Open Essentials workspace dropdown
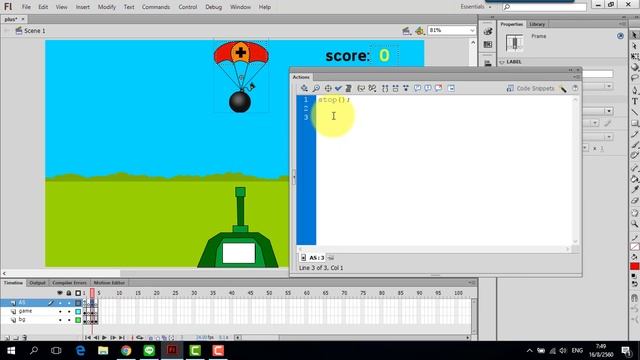The image size is (640, 360). pyautogui.click(x=476, y=7)
